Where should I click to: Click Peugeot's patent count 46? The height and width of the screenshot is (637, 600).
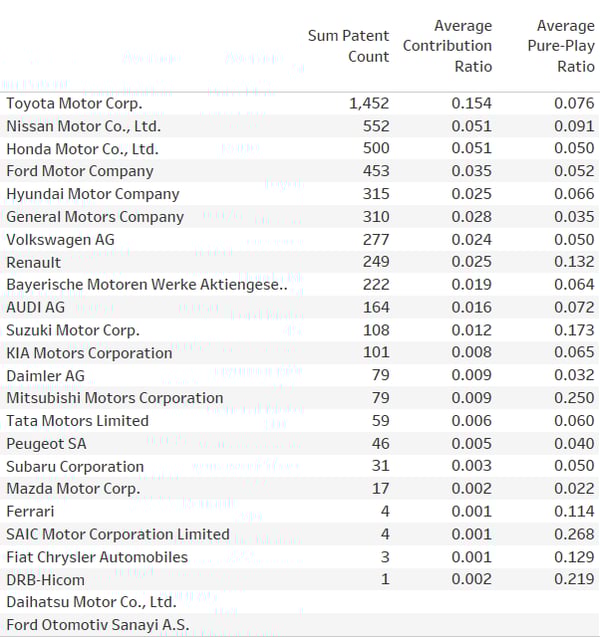click(x=381, y=443)
